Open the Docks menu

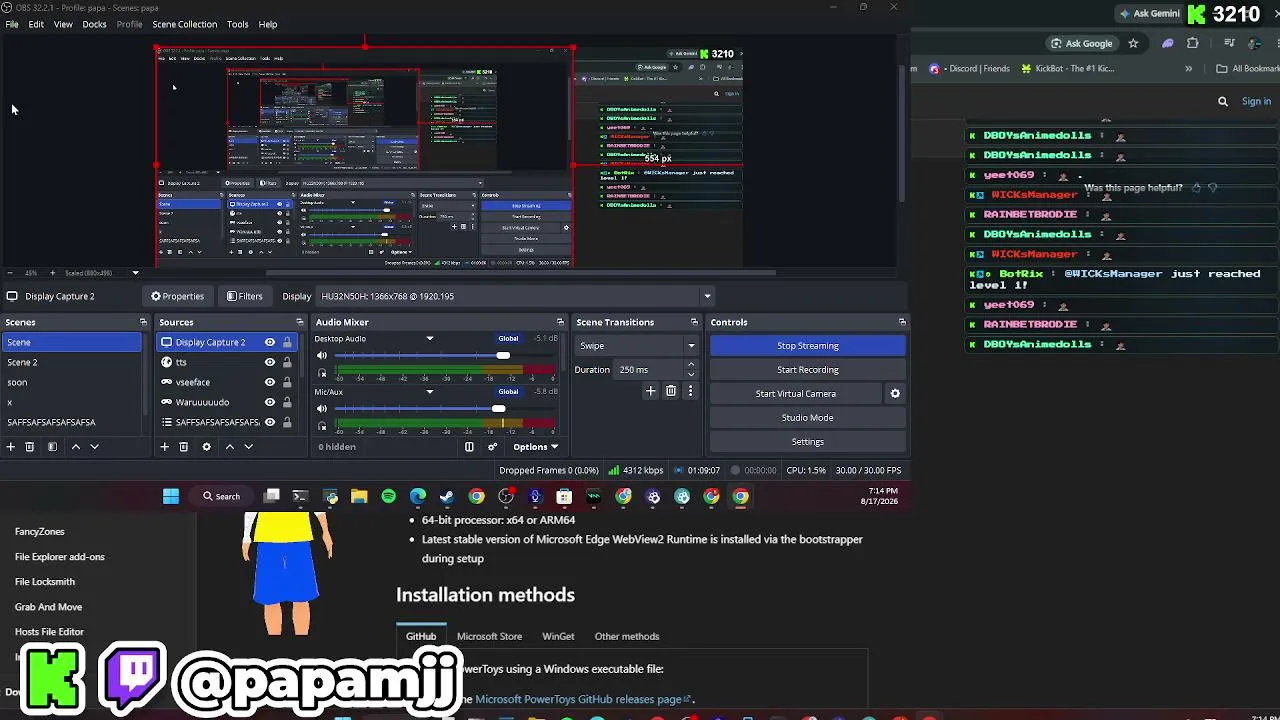(94, 24)
